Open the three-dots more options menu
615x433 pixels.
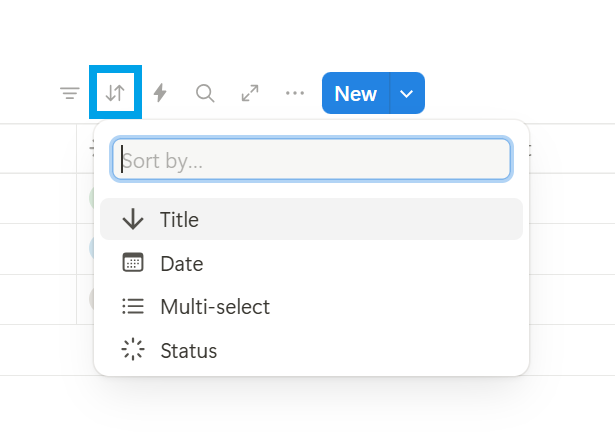coord(295,94)
